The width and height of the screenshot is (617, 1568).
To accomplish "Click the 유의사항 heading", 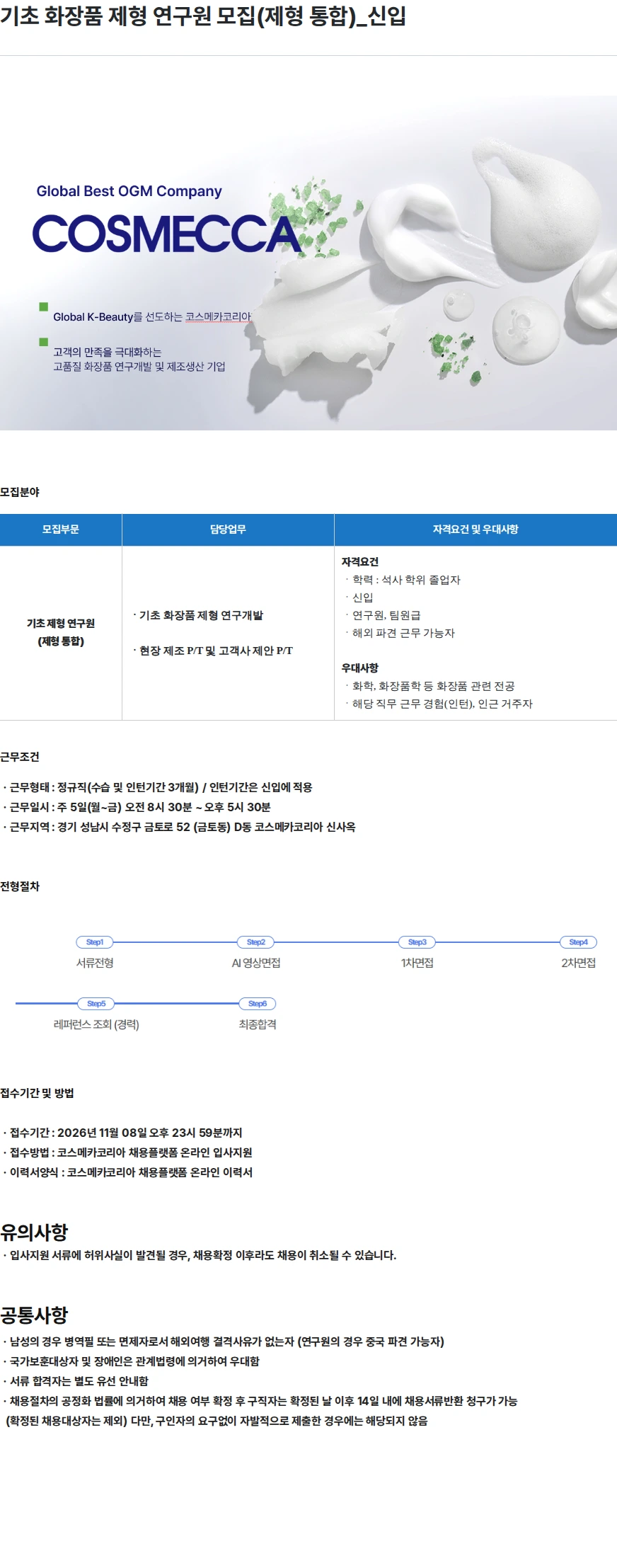I will pyautogui.click(x=34, y=1232).
